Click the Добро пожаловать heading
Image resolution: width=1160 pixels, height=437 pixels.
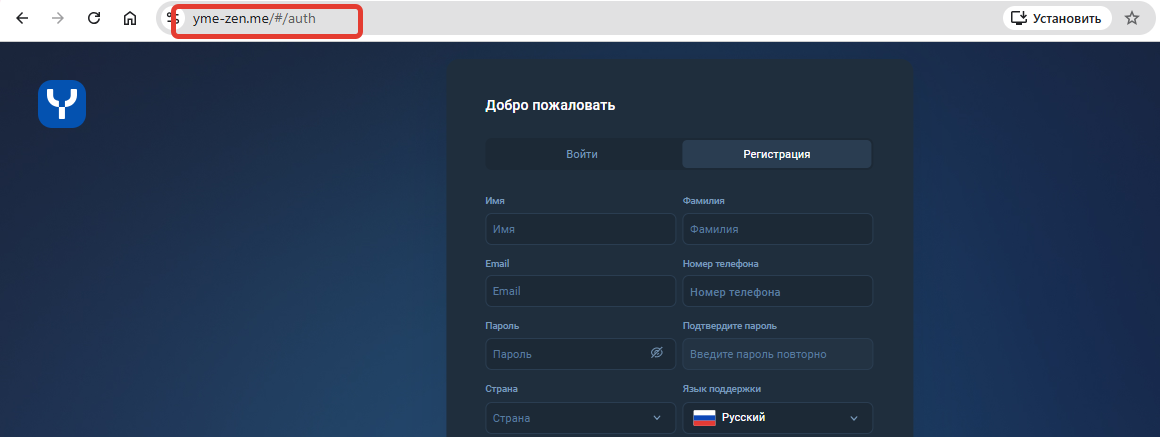tap(550, 106)
